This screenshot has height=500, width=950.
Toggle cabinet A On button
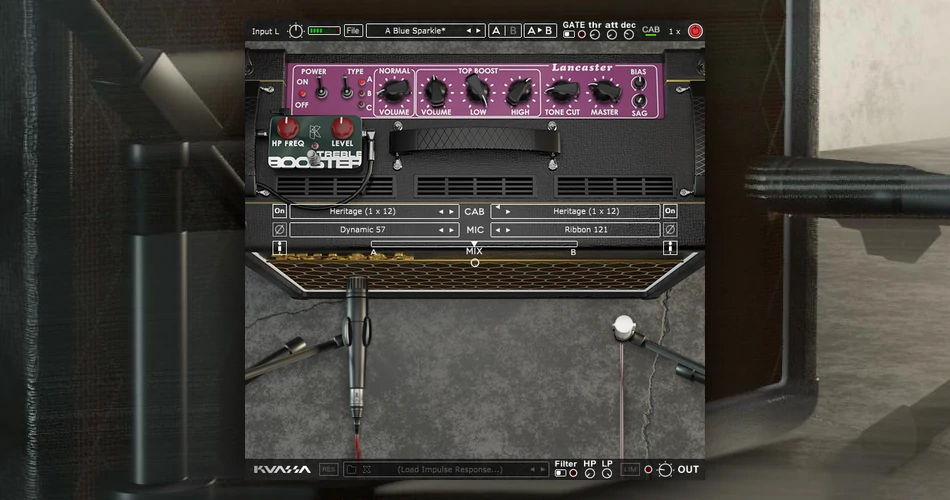coord(279,211)
